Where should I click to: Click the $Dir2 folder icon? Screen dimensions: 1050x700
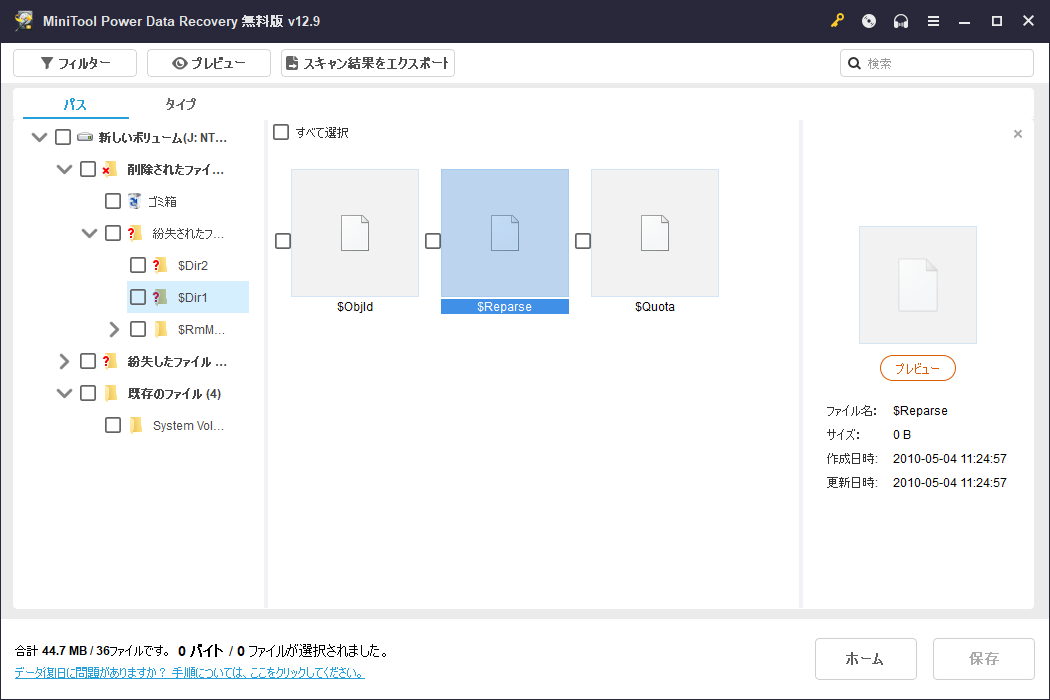(159, 265)
